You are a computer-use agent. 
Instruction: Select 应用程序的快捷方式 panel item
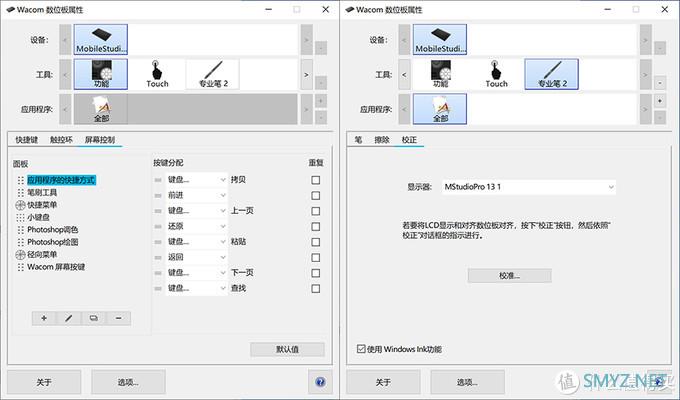[61, 180]
